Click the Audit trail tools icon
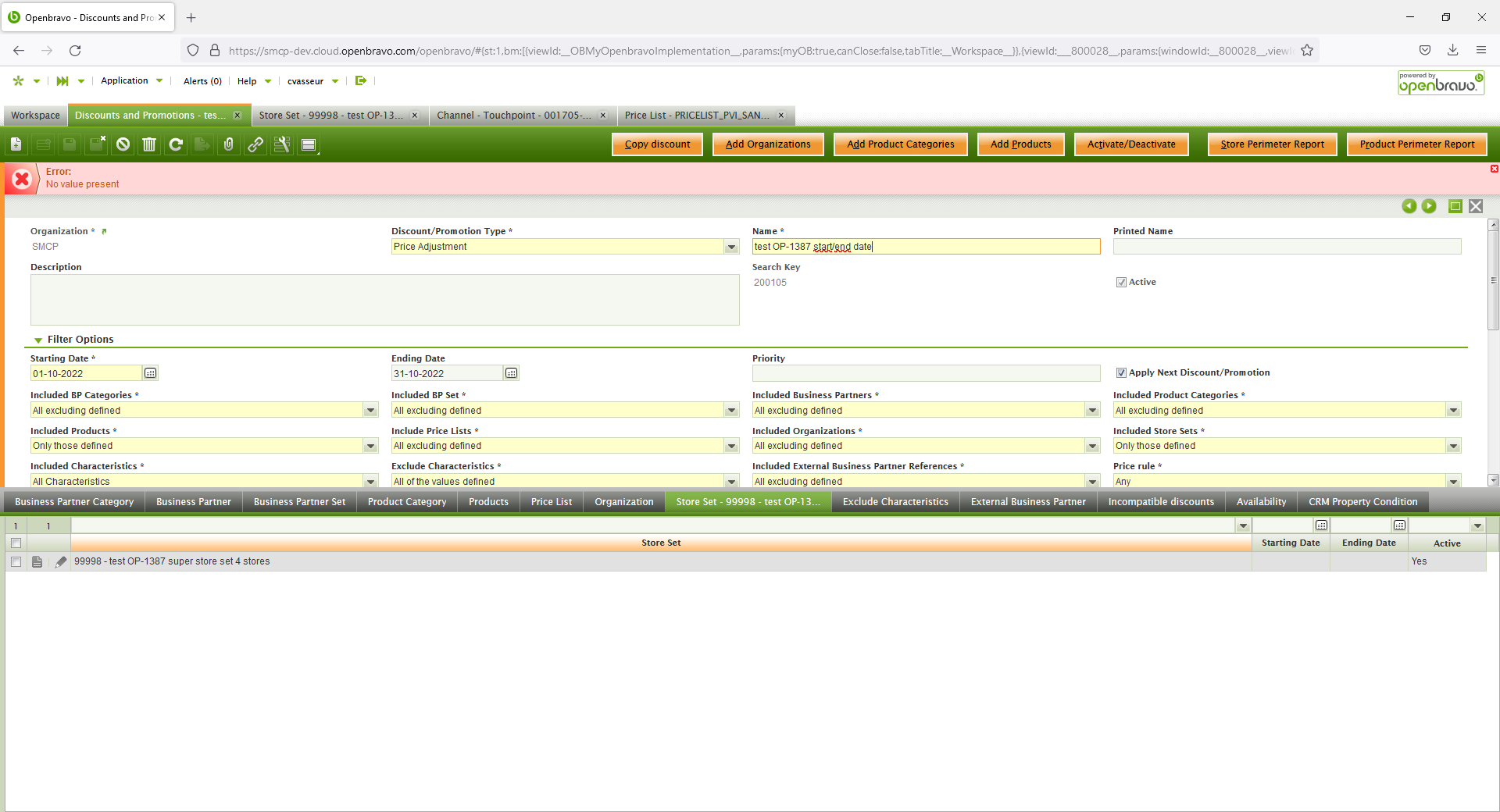The height and width of the screenshot is (812, 1500). click(x=282, y=144)
